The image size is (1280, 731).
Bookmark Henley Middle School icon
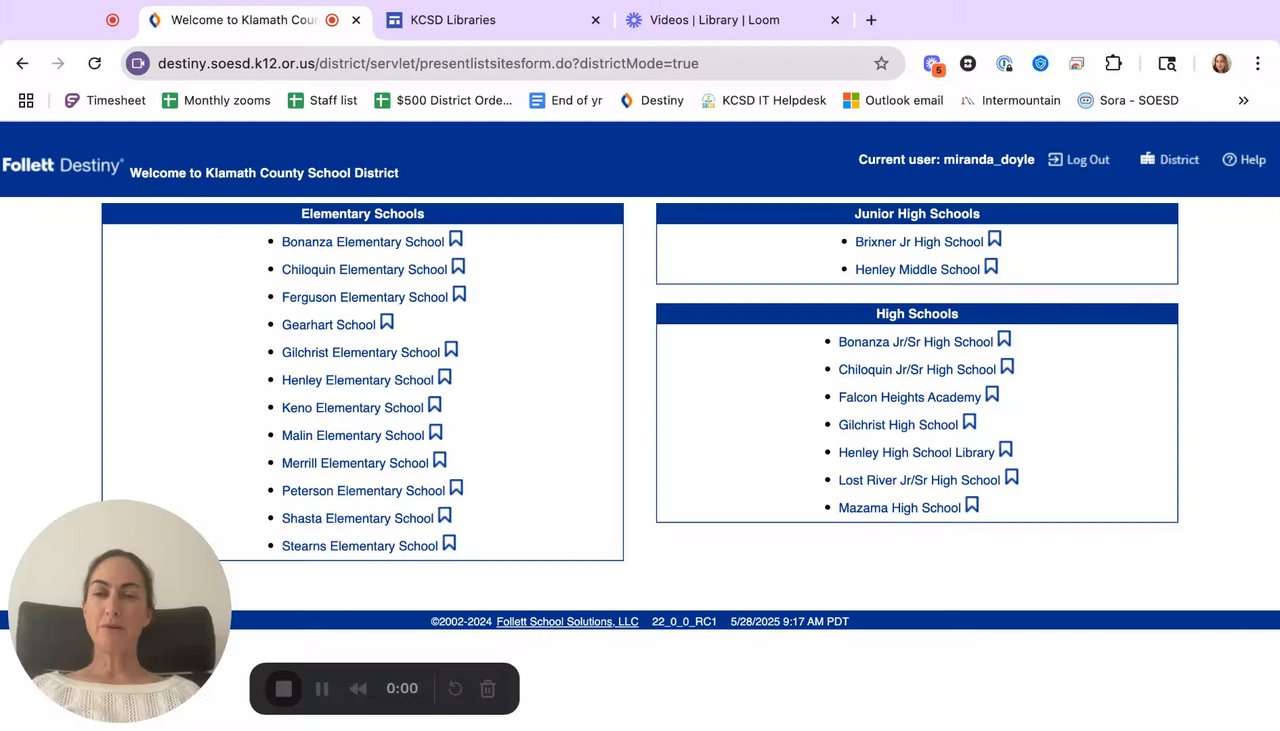[x=991, y=267]
